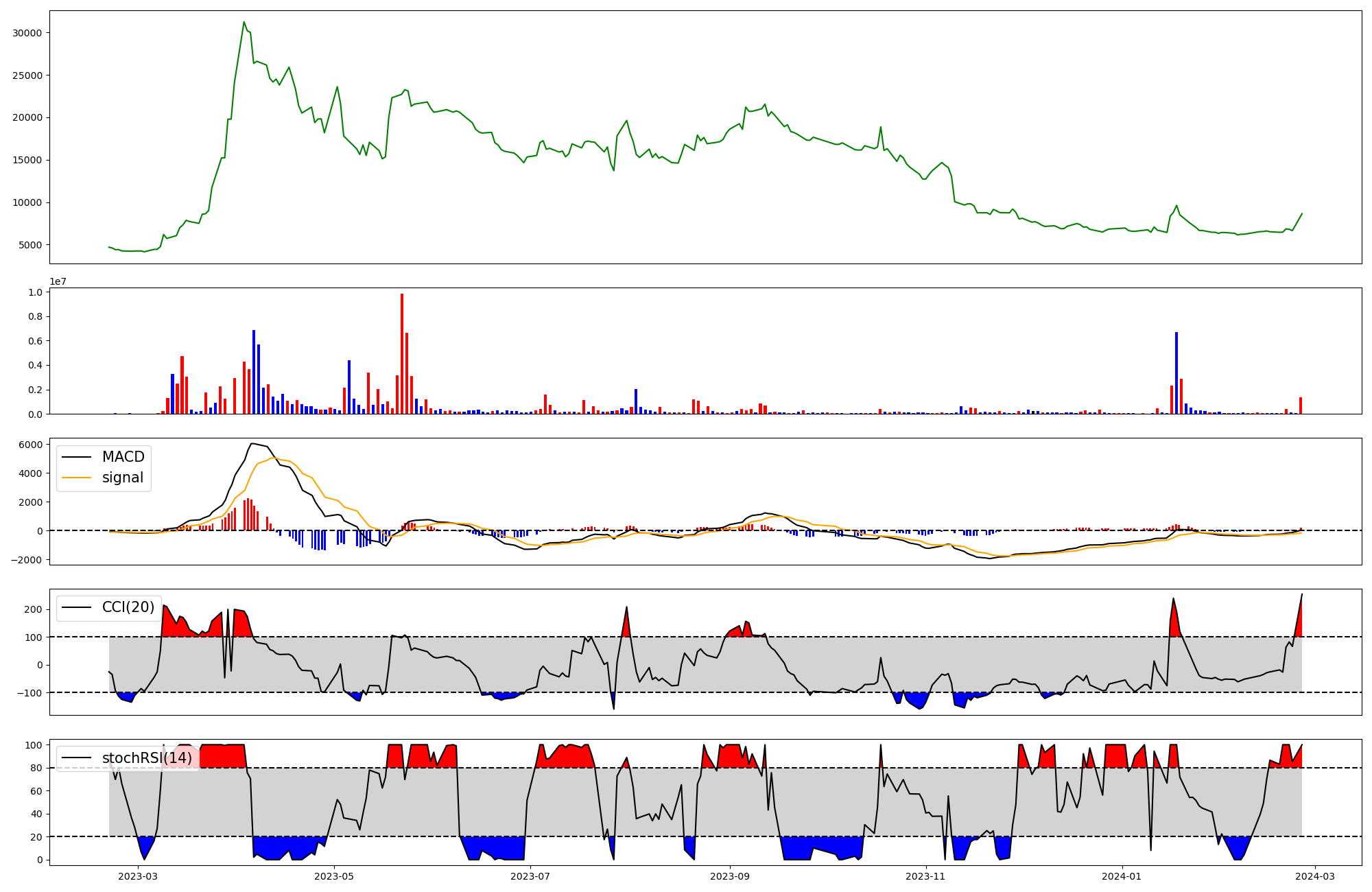The width and height of the screenshot is (1372, 892).
Task: Click the signal legend label
Action: click(123, 478)
